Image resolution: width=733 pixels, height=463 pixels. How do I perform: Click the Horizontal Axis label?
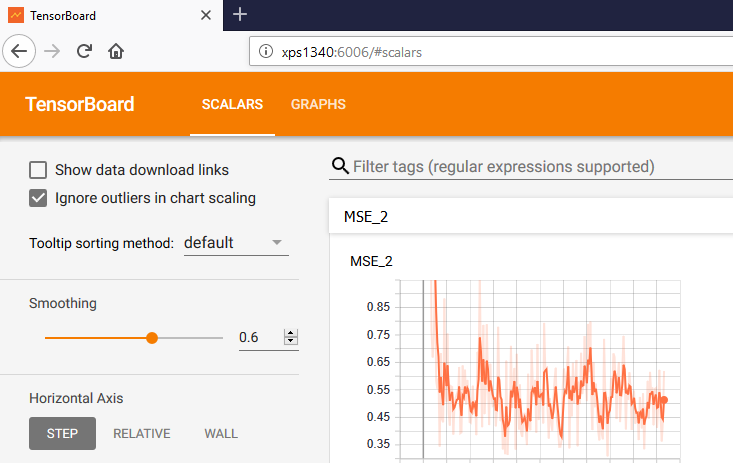point(76,398)
